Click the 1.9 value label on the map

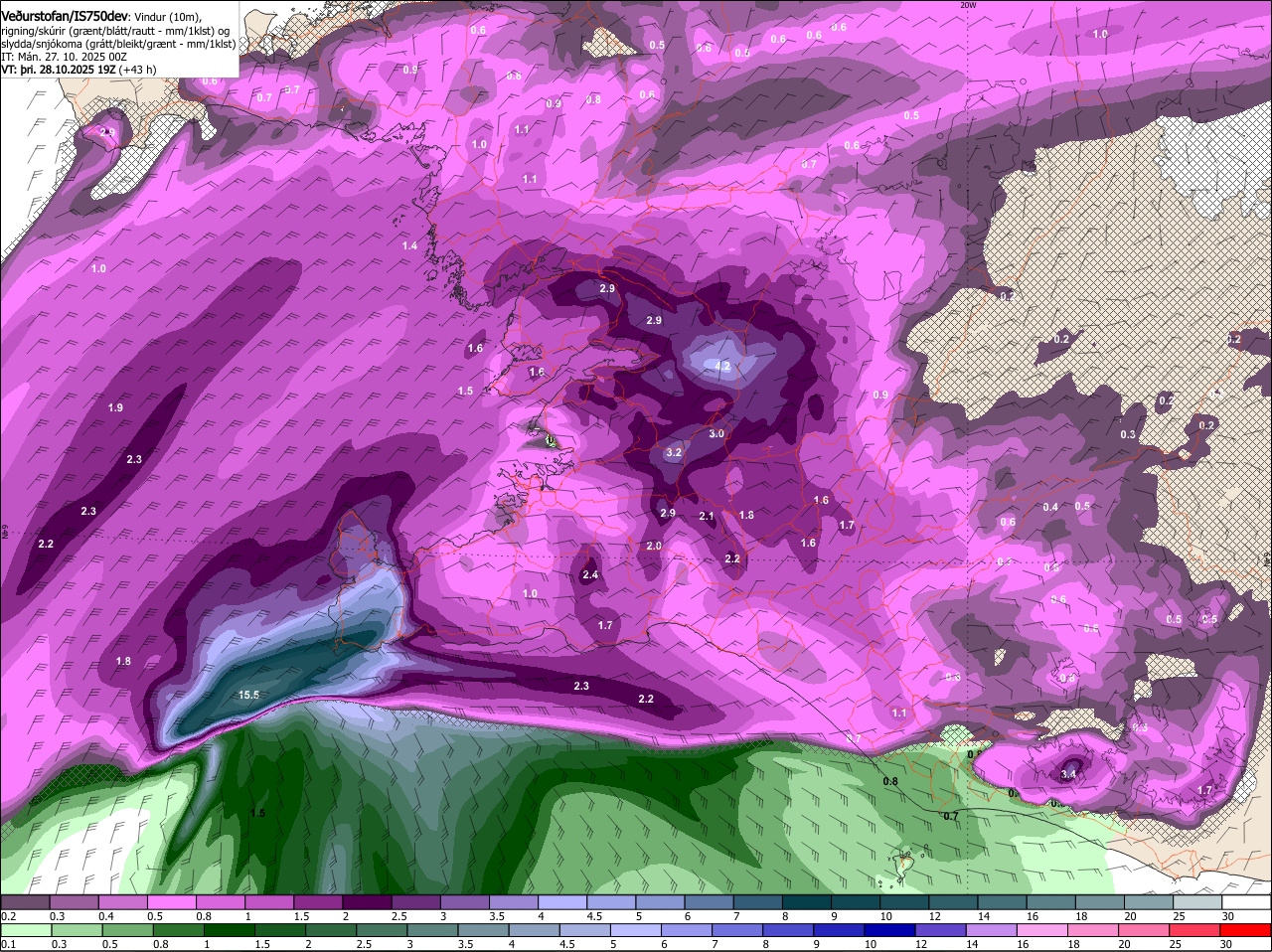(x=115, y=407)
